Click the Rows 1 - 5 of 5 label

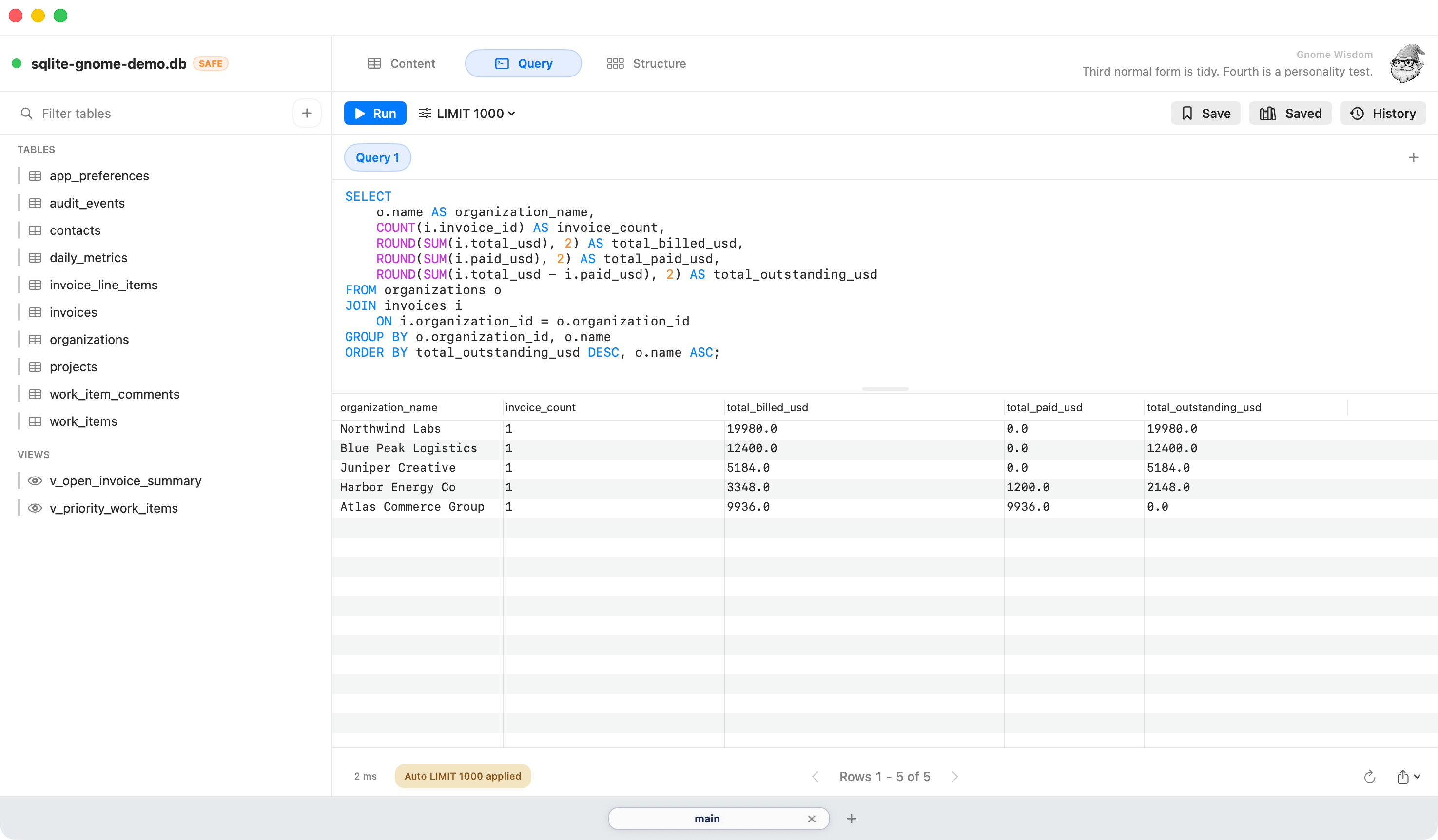[884, 776]
